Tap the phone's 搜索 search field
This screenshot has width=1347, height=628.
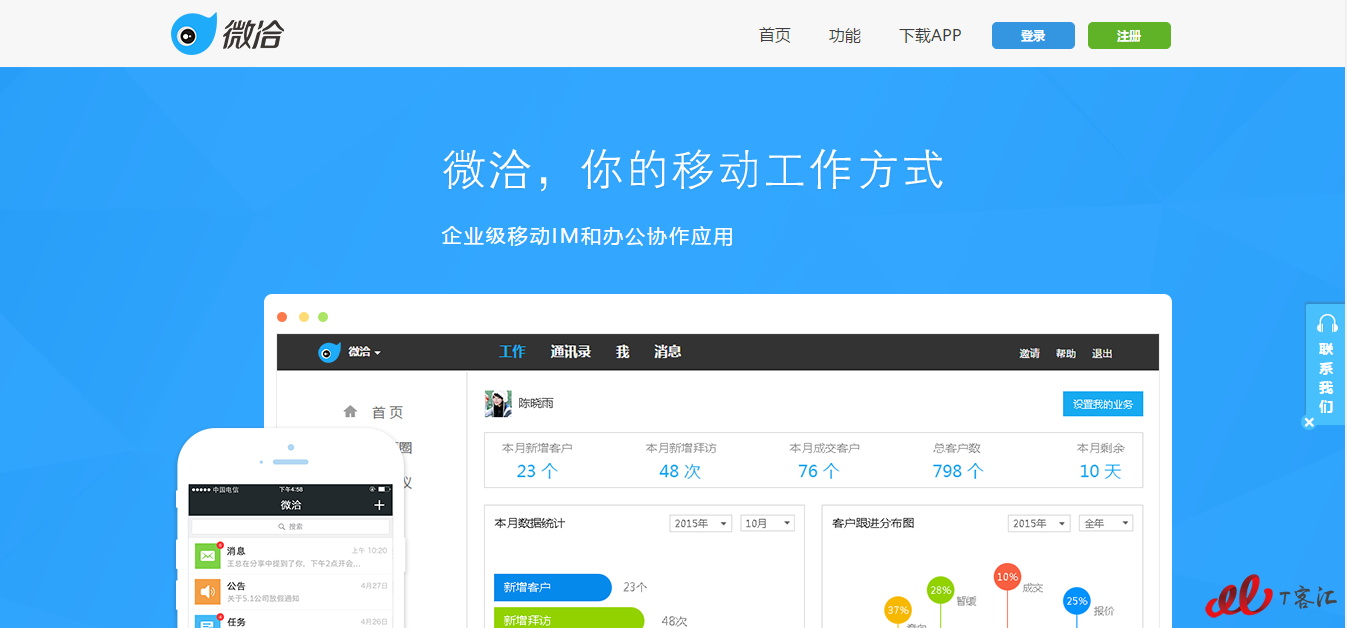pyautogui.click(x=291, y=526)
